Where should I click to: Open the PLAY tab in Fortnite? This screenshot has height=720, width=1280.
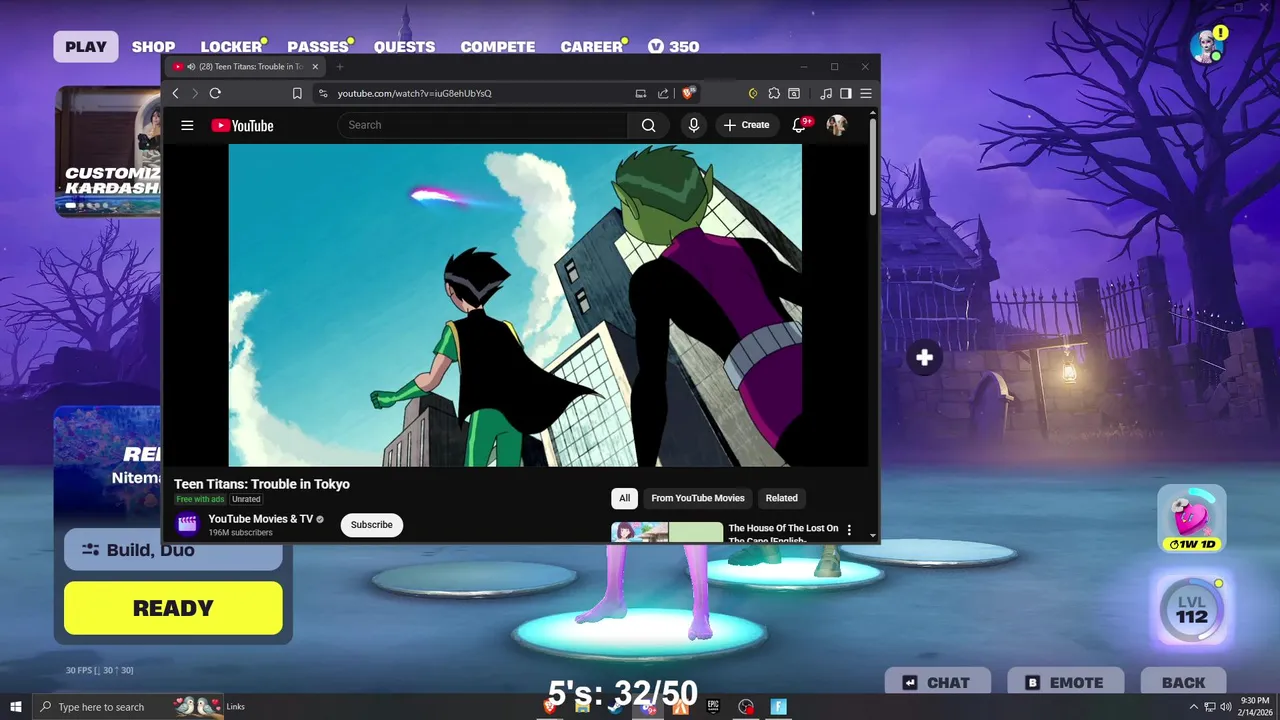86,47
